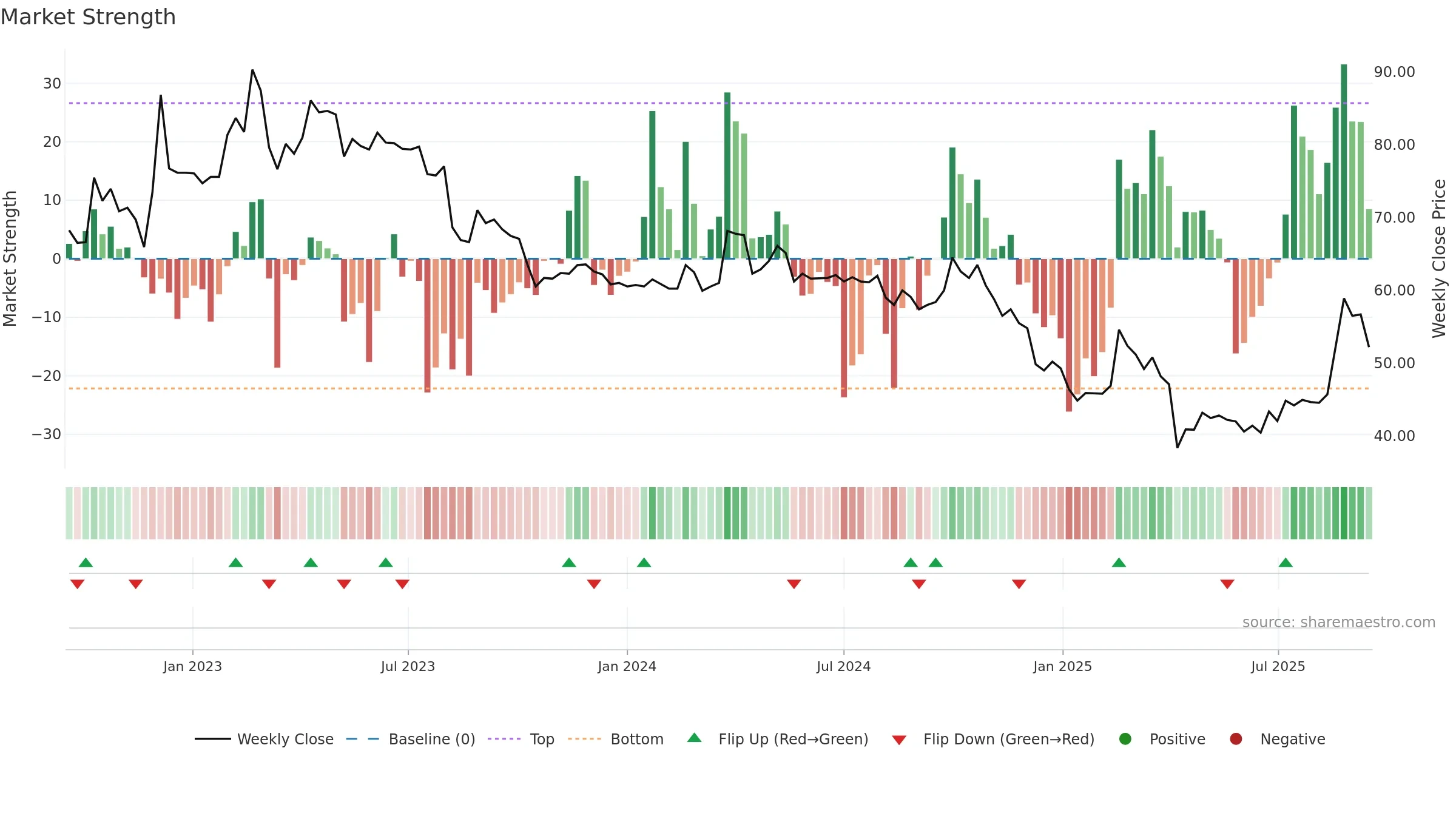Click the Jan 2024 axis label
The height and width of the screenshot is (819, 1456).
point(627,666)
